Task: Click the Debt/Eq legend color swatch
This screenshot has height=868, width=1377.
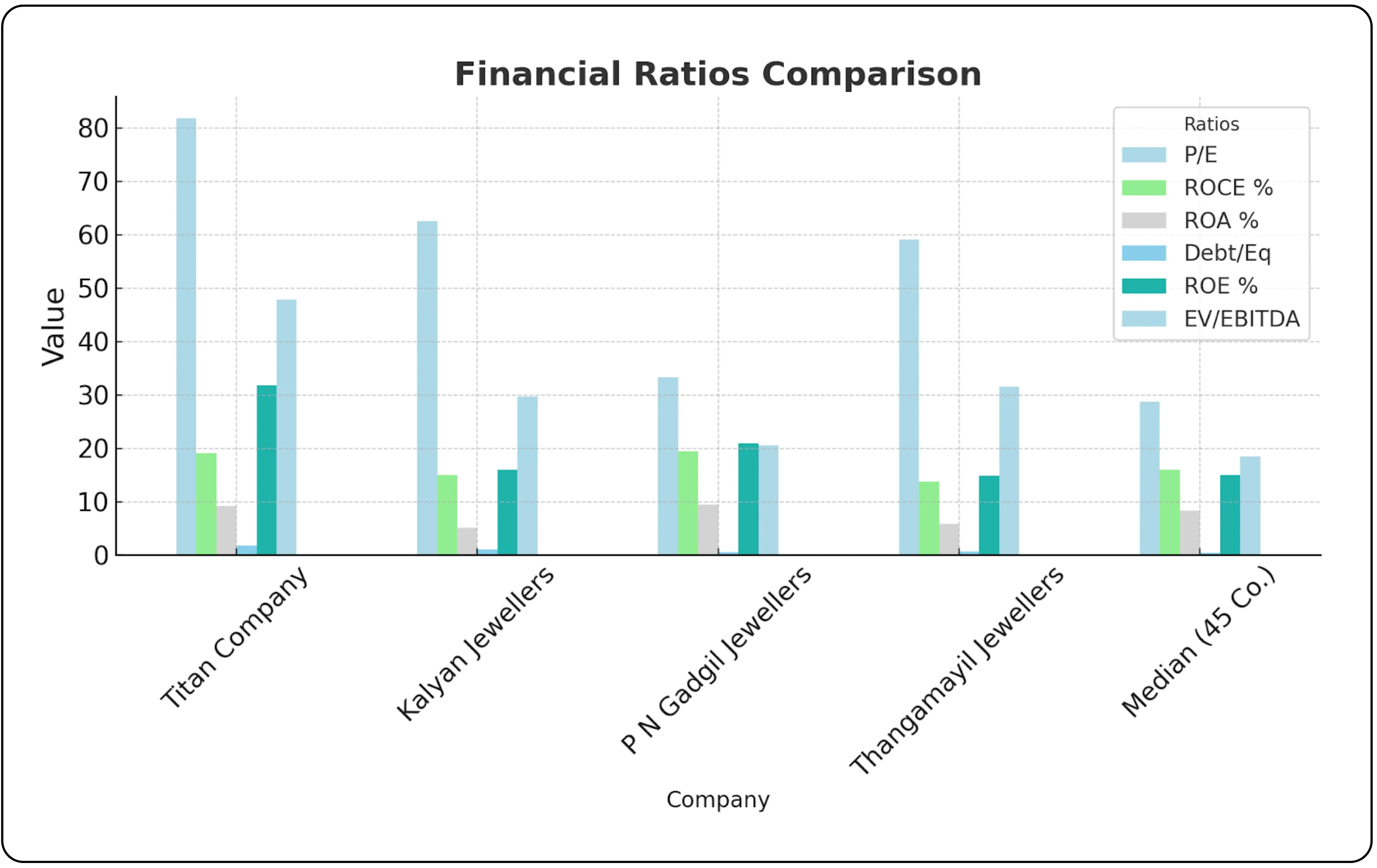Action: click(1144, 253)
